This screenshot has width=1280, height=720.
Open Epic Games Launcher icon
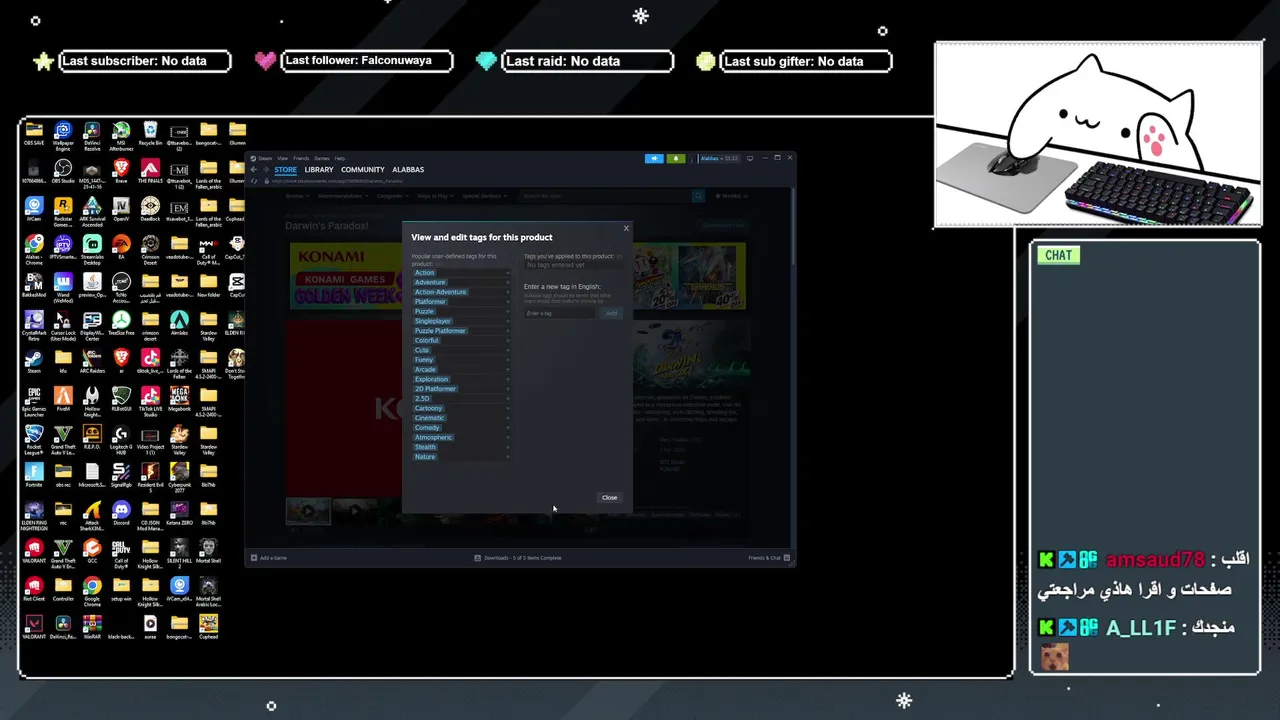click(x=34, y=402)
